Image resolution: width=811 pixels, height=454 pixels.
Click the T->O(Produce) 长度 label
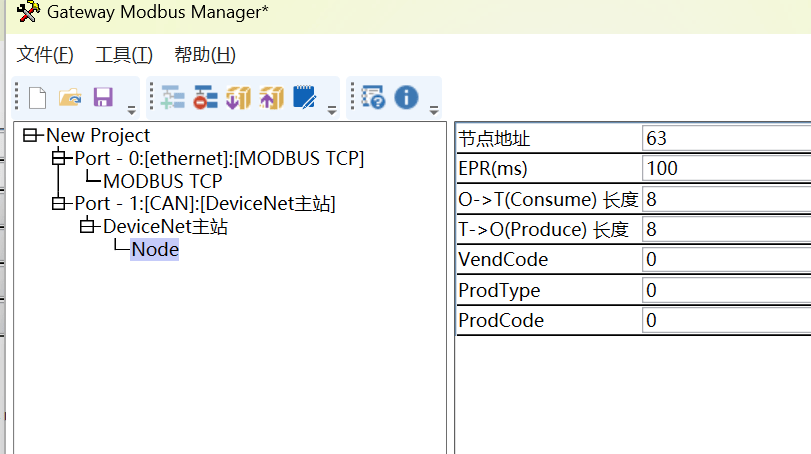pos(543,229)
